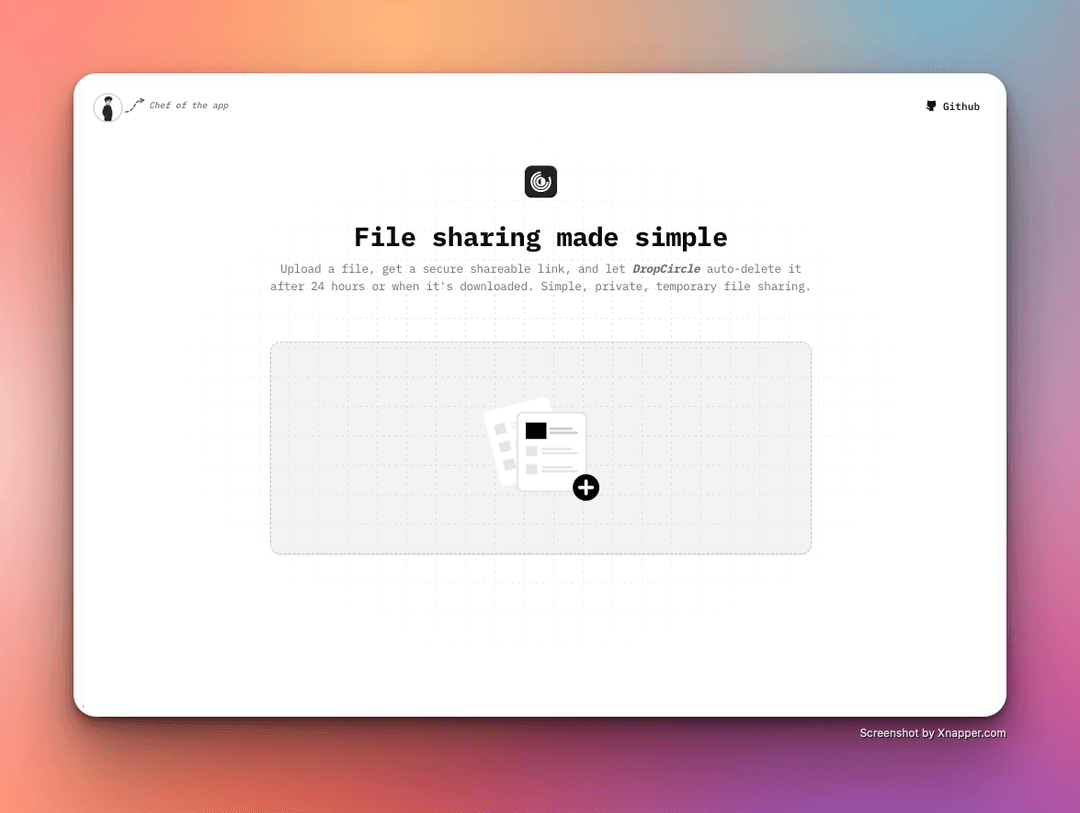Click the DropCircle app logo
The width and height of the screenshot is (1080, 813).
[x=540, y=182]
